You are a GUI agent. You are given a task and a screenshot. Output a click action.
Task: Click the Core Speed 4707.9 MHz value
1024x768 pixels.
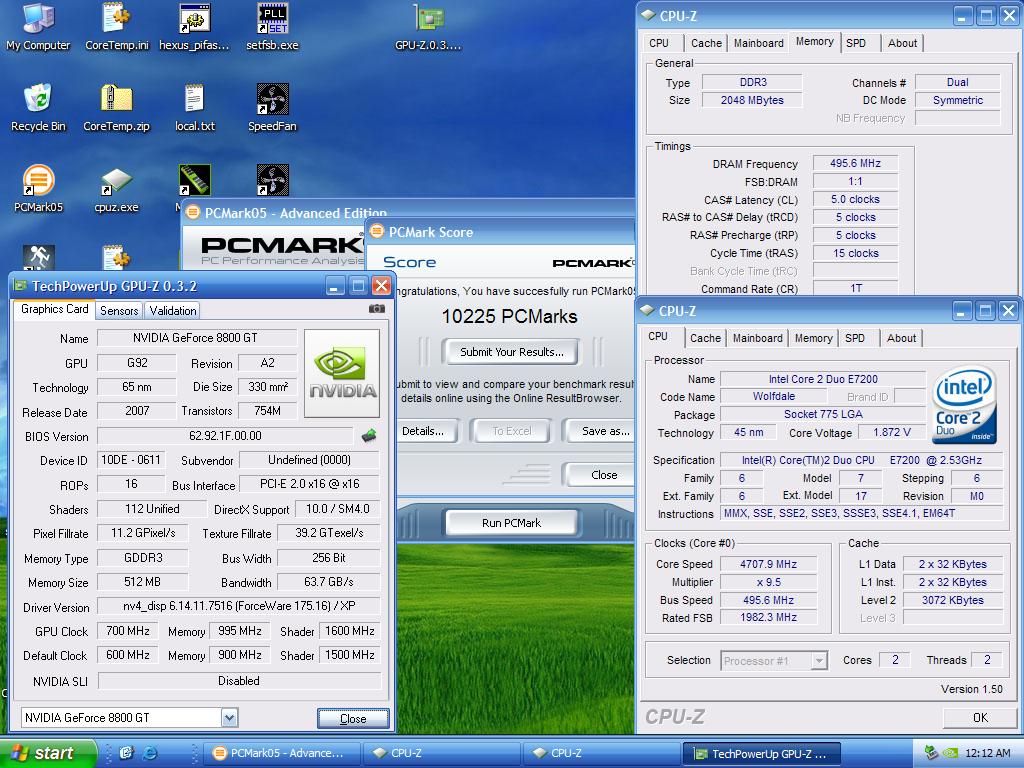(769, 564)
